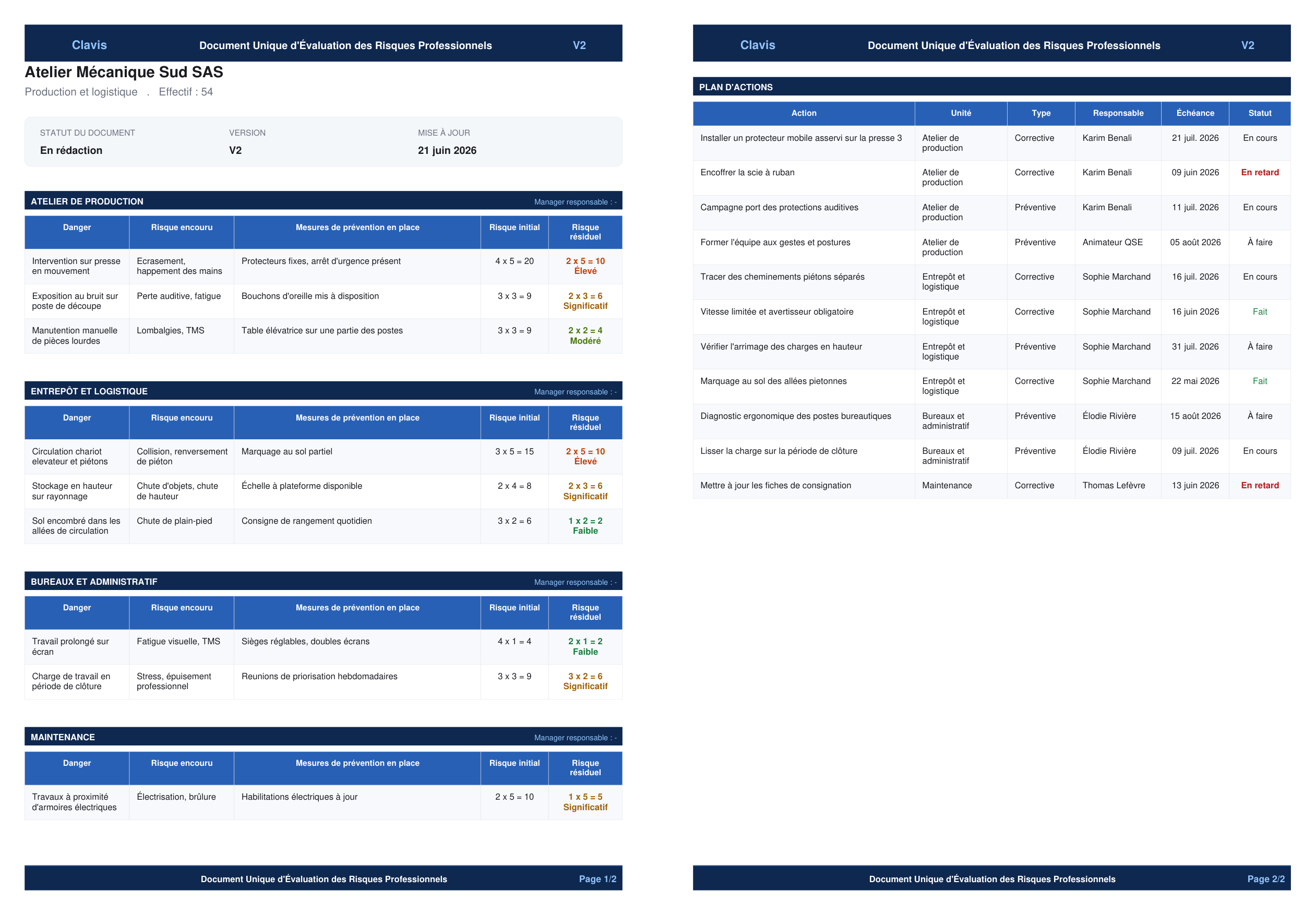Select the 21 juin 2026 update date
1316x915 pixels.
(x=447, y=150)
